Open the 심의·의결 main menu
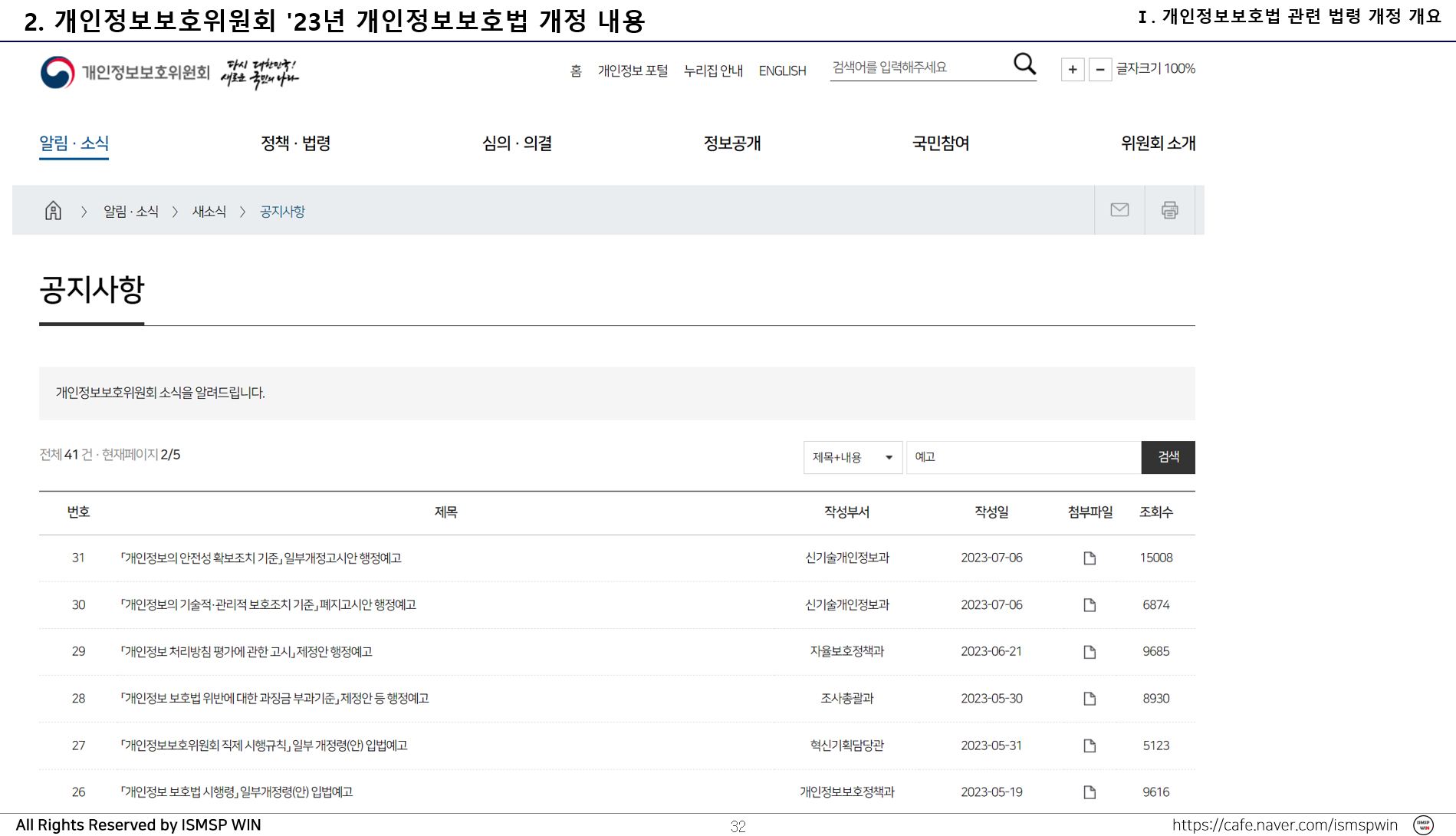Screen dimensions: 1456x836 [517, 143]
